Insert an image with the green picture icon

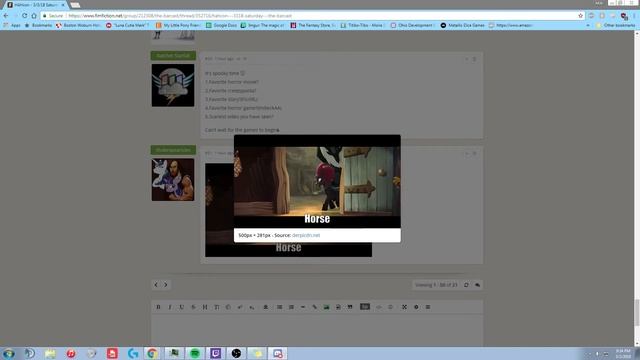[327, 307]
